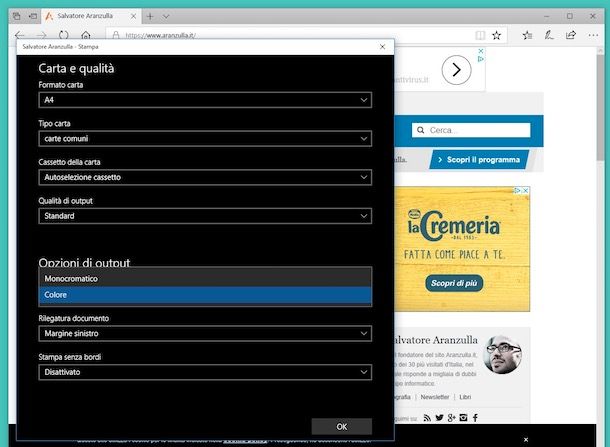
Task: Reload the page with refresh icon
Action: click(x=63, y=35)
